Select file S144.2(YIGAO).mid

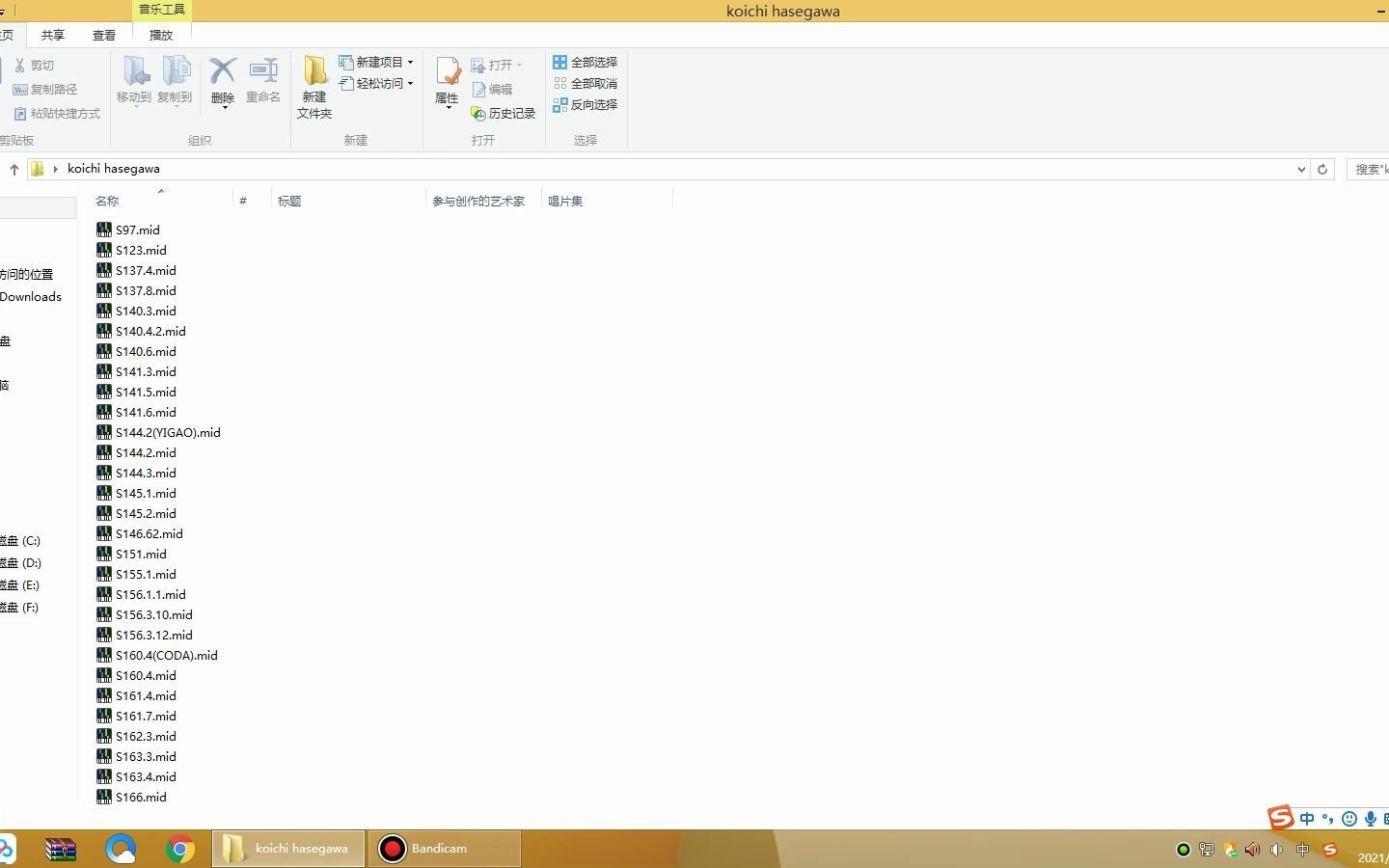point(159,432)
